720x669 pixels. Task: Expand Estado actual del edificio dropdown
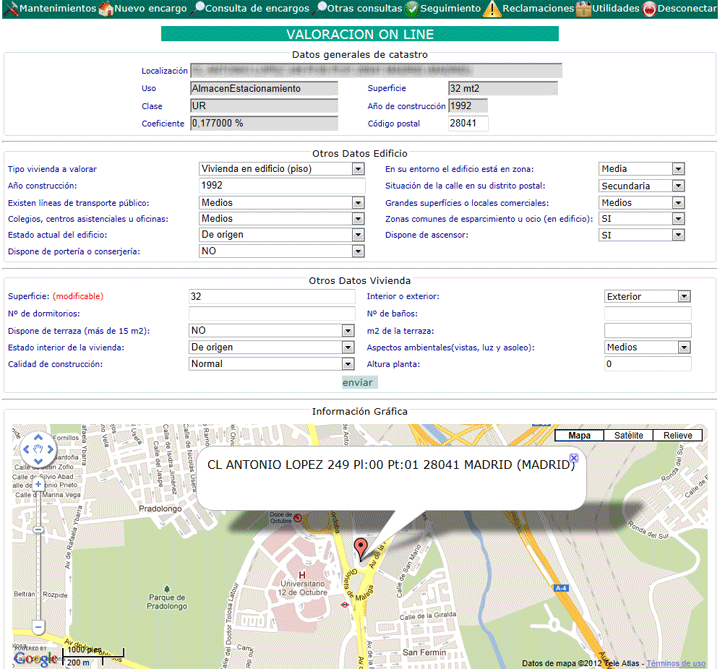(358, 235)
